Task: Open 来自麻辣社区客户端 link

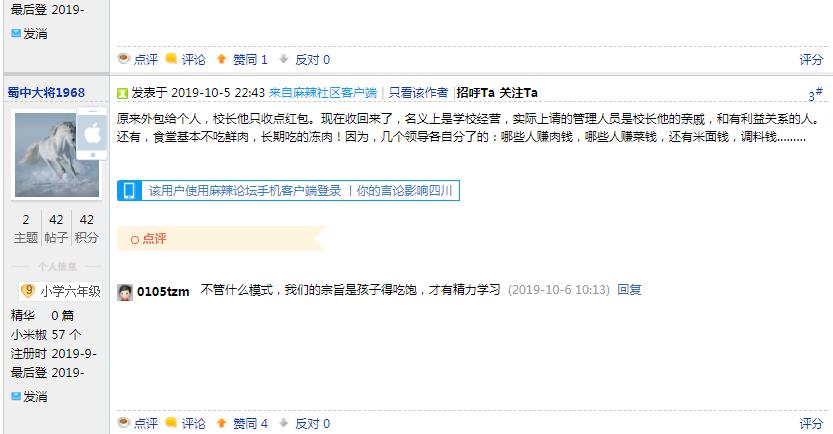Action: pyautogui.click(x=323, y=92)
